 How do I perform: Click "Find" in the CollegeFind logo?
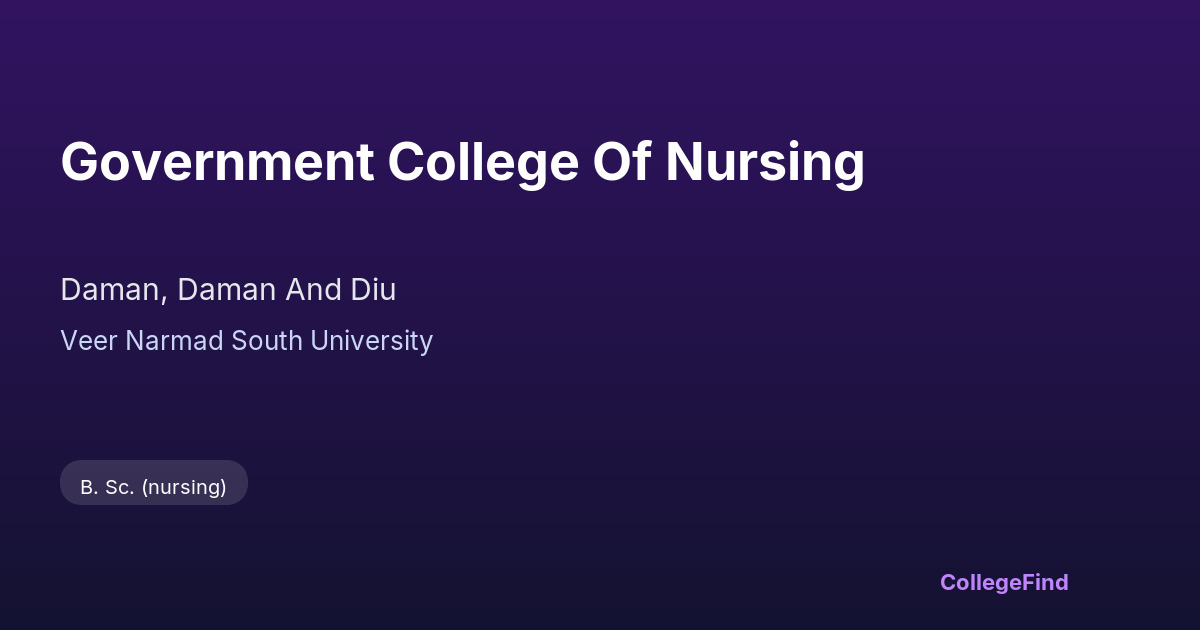tap(1045, 582)
